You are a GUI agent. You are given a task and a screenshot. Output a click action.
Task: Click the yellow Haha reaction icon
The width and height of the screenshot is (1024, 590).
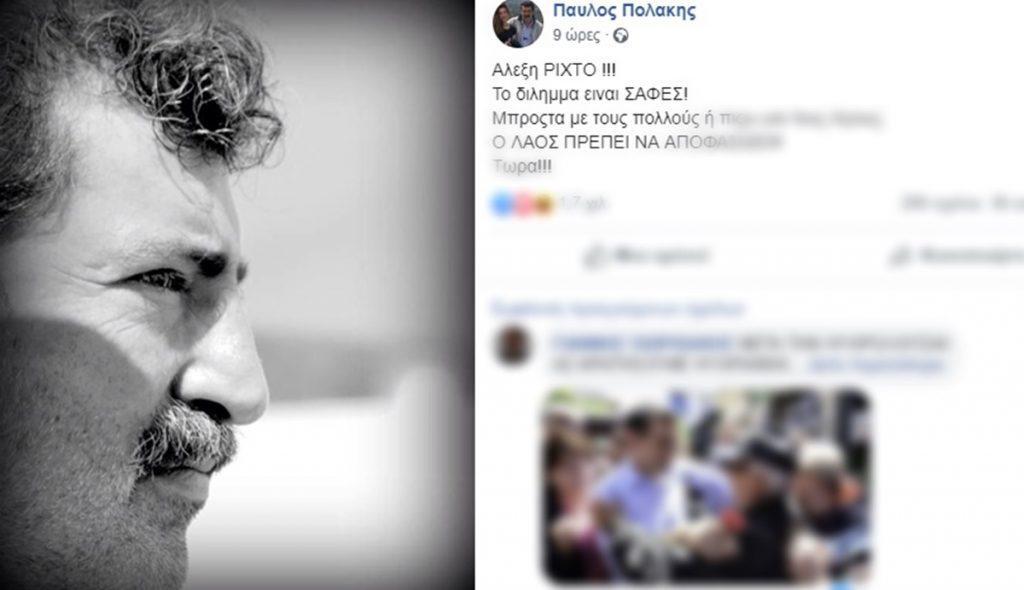pyautogui.click(x=543, y=205)
